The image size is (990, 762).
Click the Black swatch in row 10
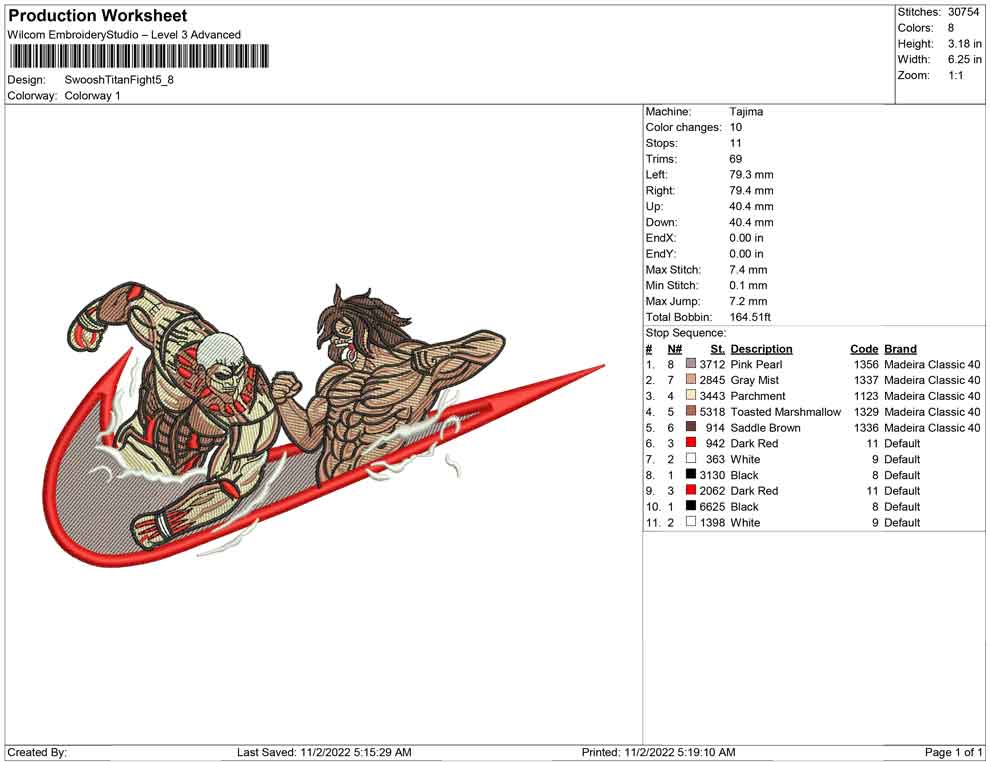pos(691,506)
